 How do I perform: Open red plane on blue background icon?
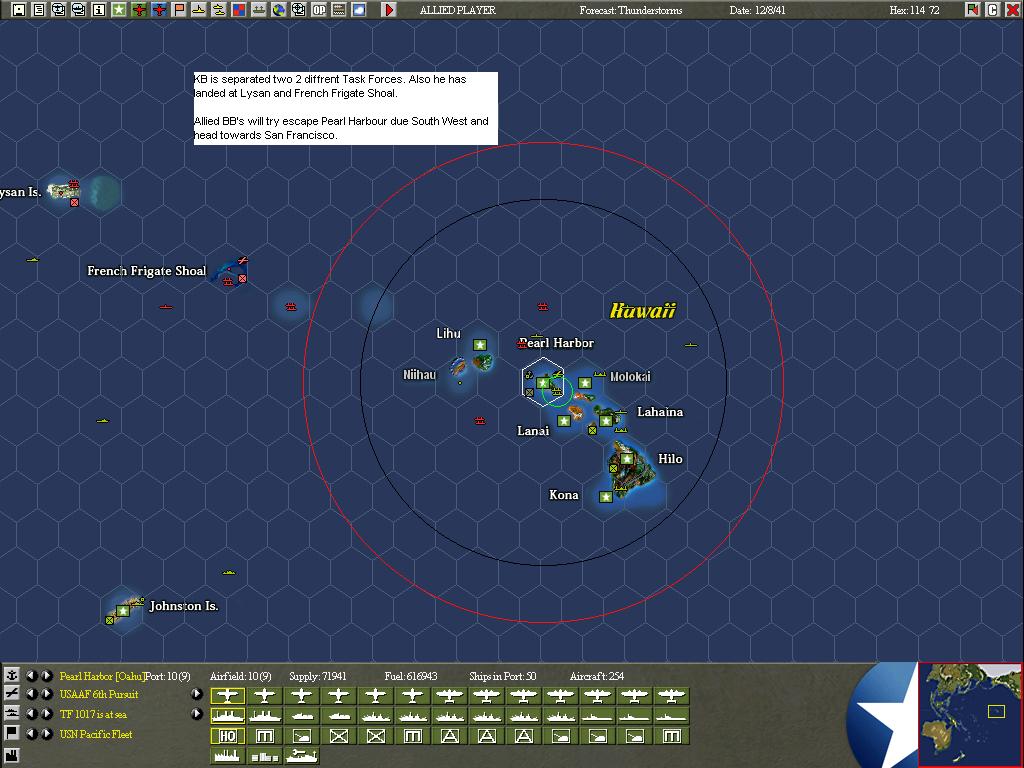click(x=159, y=9)
